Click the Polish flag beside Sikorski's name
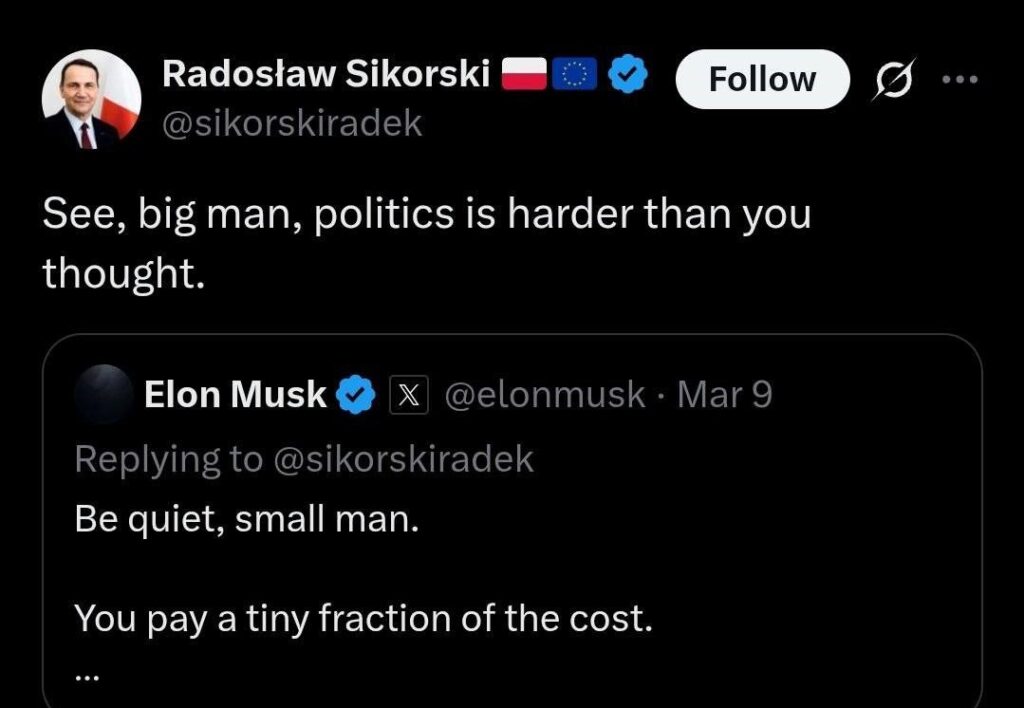The height and width of the screenshot is (708, 1024). (523, 75)
